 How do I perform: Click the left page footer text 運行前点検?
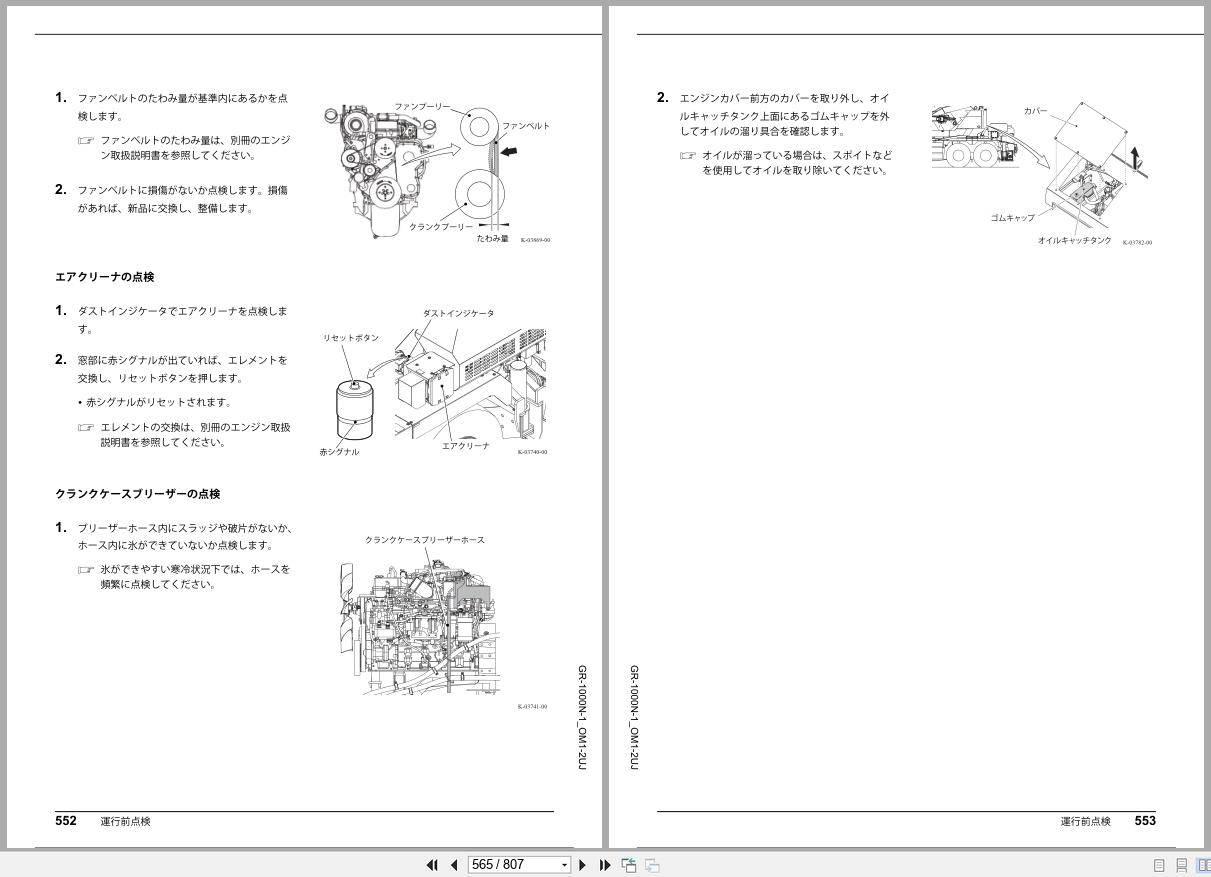[125, 822]
